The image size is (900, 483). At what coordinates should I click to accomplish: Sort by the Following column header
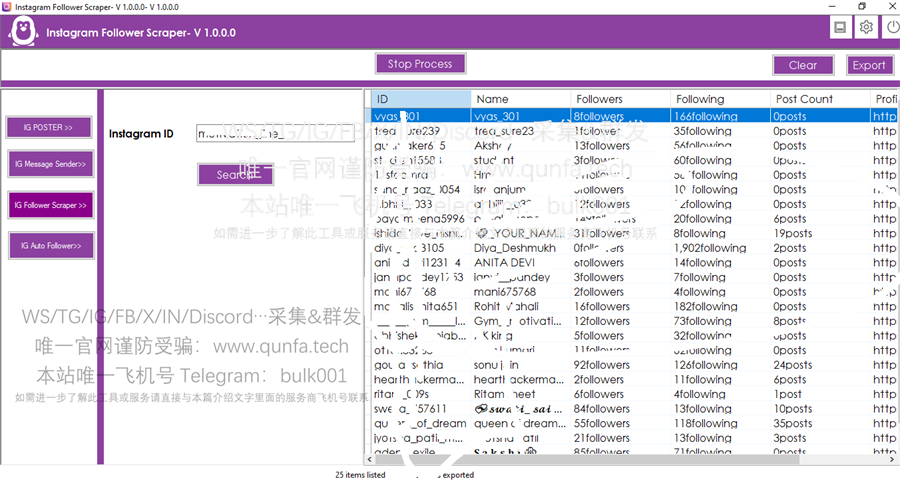(720, 99)
